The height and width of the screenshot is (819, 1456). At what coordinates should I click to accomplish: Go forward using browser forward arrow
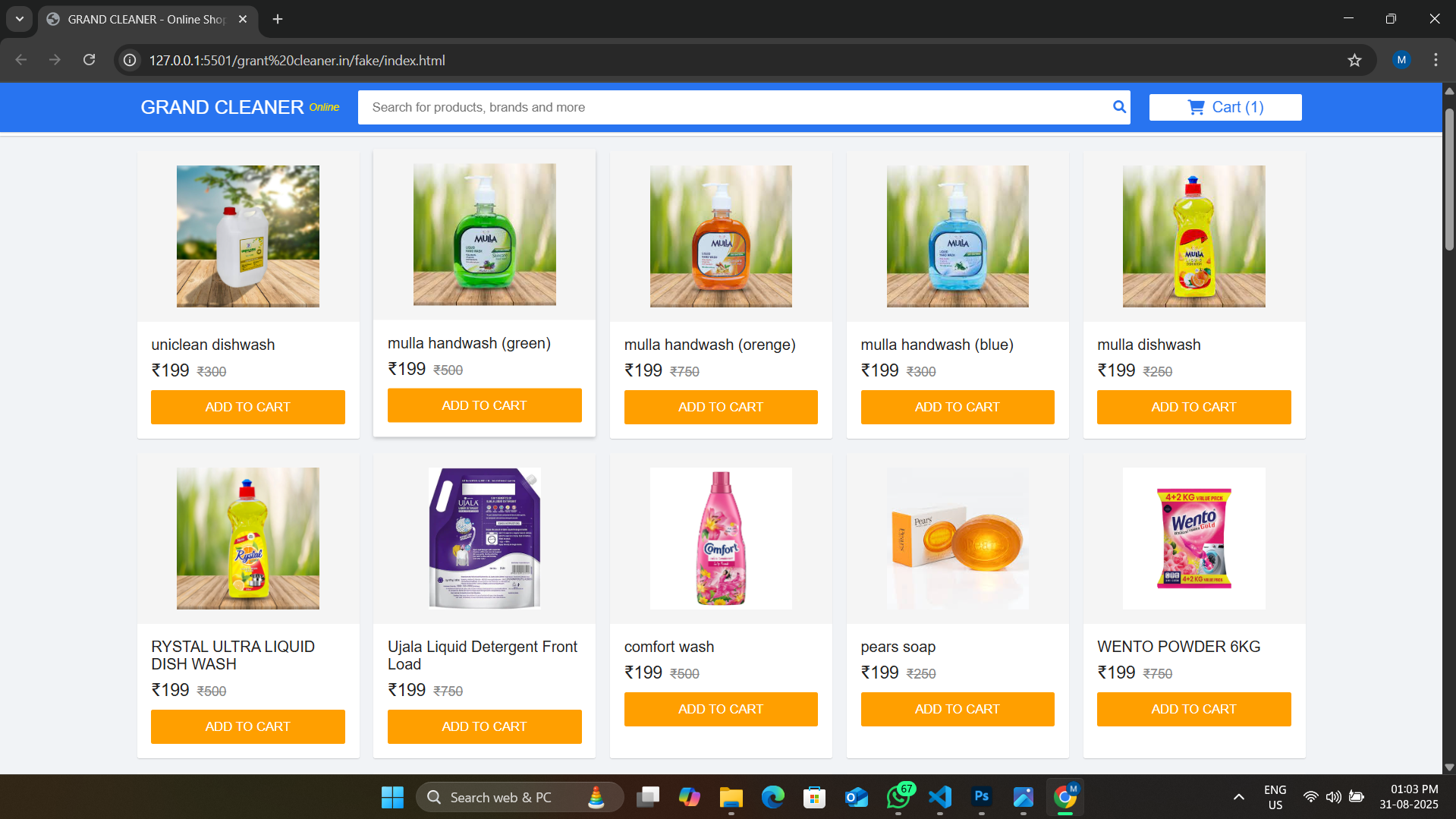coord(55,60)
